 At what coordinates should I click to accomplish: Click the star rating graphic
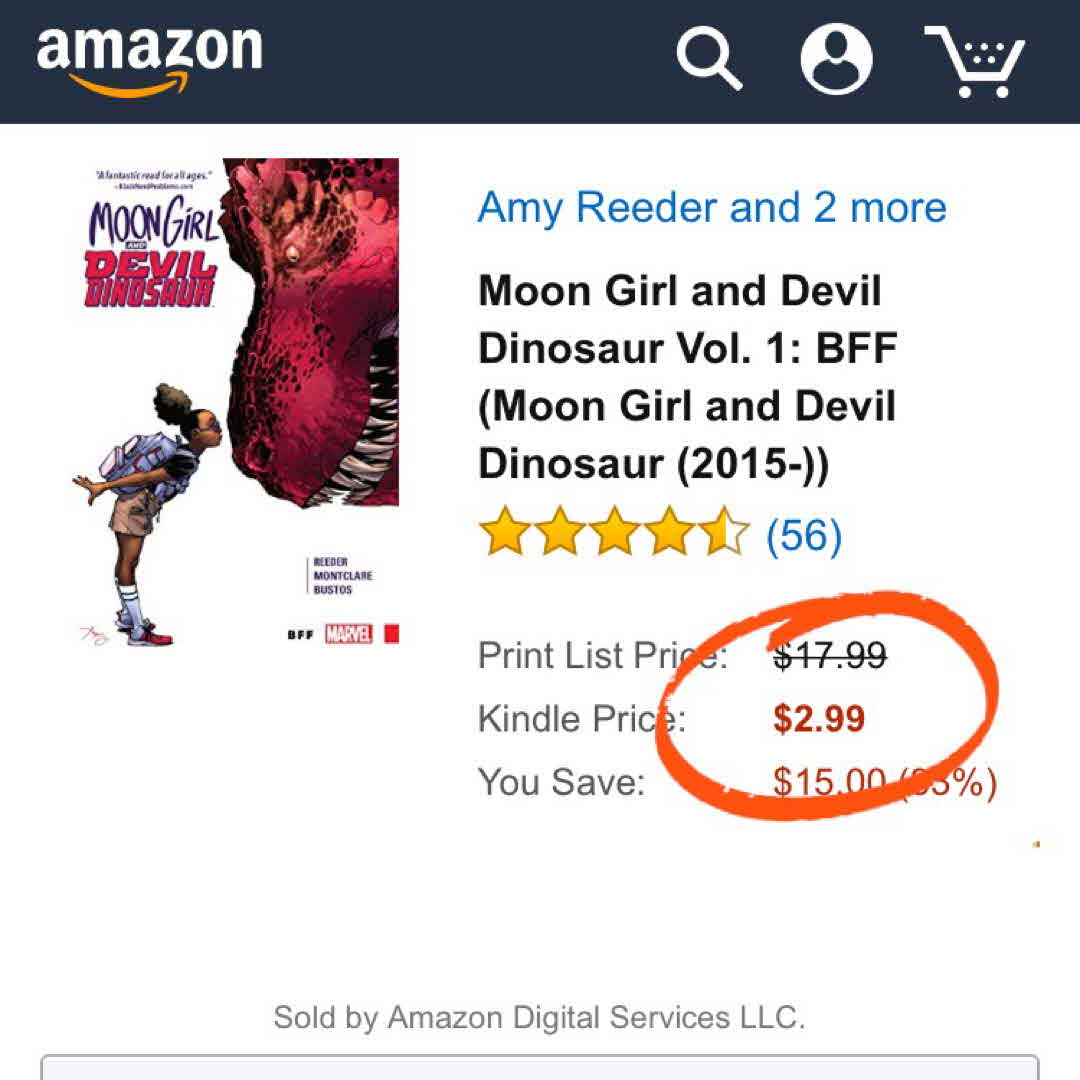[613, 533]
